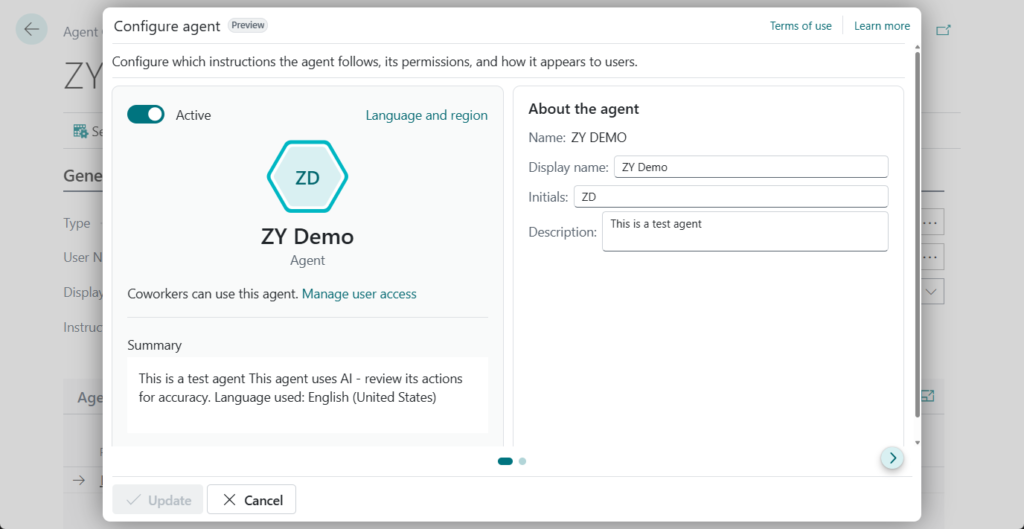Click the ZD hexagon agent avatar
Viewport: 1024px width, 529px height.
pyautogui.click(x=307, y=178)
